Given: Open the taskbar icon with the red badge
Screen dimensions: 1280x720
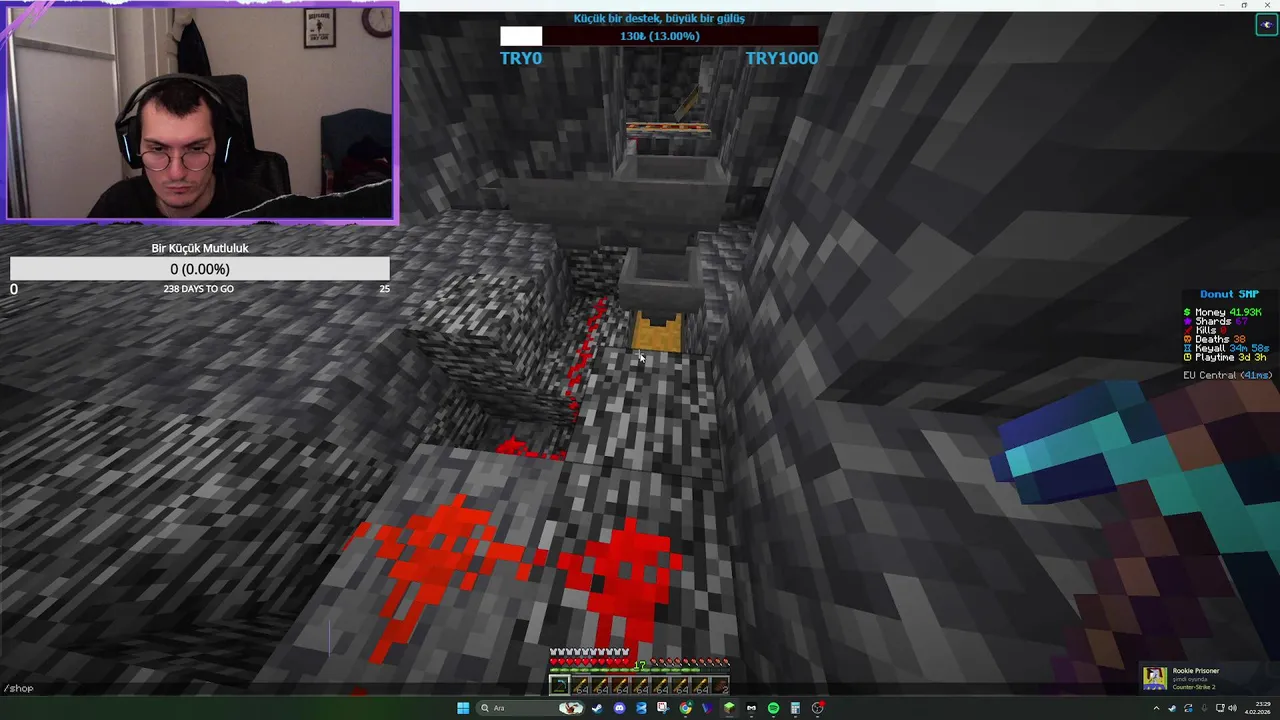Looking at the screenshot, I should coord(818,708).
